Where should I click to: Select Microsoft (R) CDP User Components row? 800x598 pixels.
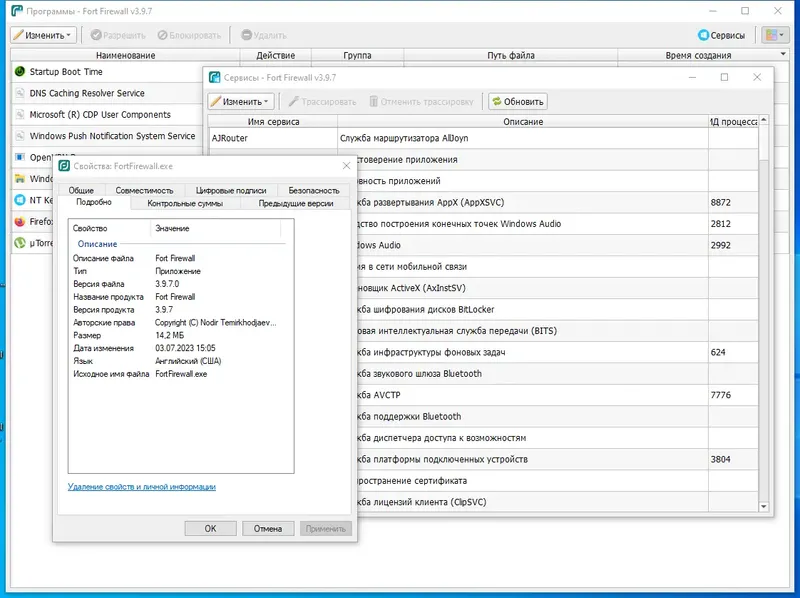[107, 114]
